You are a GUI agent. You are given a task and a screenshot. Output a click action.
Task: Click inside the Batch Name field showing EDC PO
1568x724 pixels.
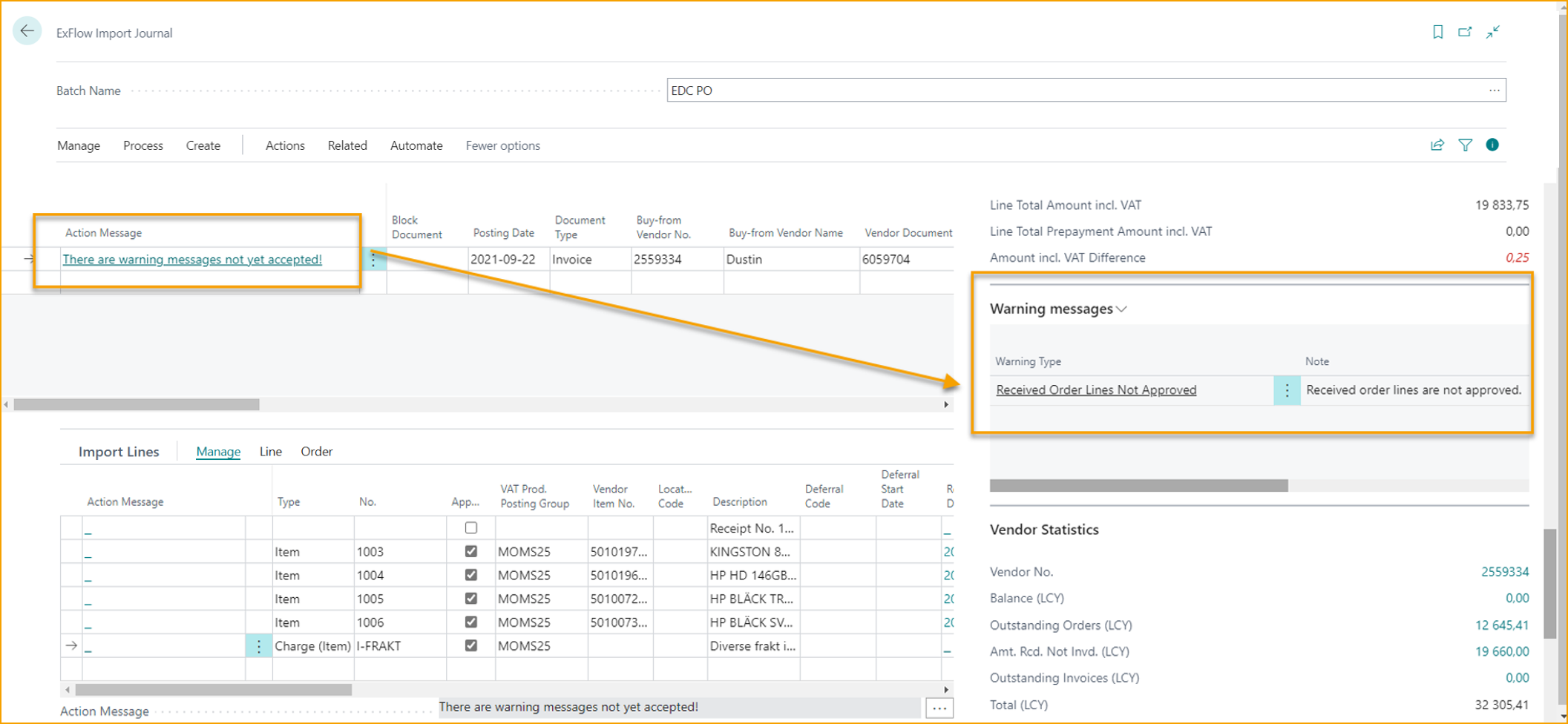(816, 90)
